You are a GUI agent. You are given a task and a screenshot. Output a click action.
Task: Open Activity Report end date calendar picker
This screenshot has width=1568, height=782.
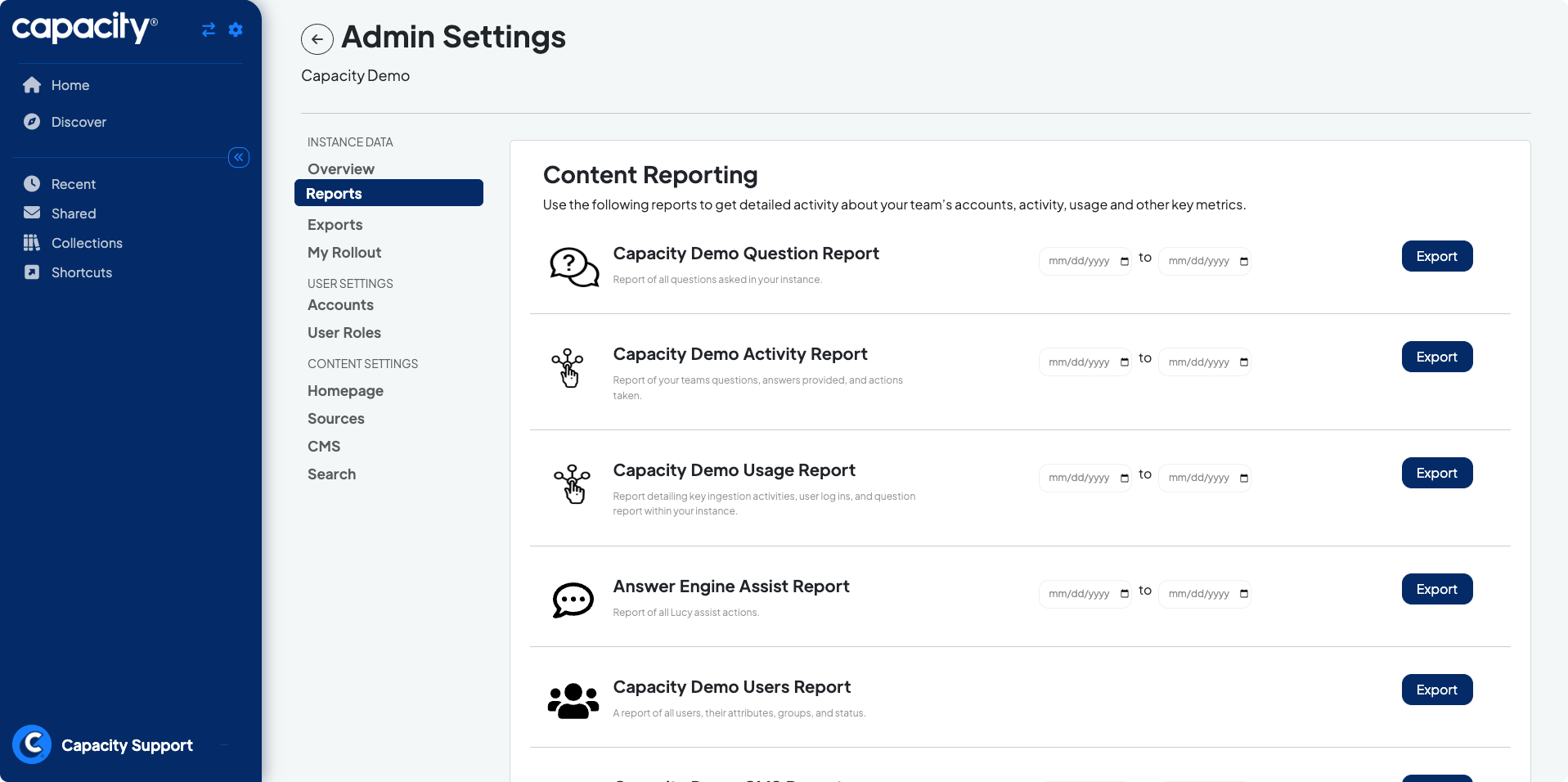tap(1244, 362)
